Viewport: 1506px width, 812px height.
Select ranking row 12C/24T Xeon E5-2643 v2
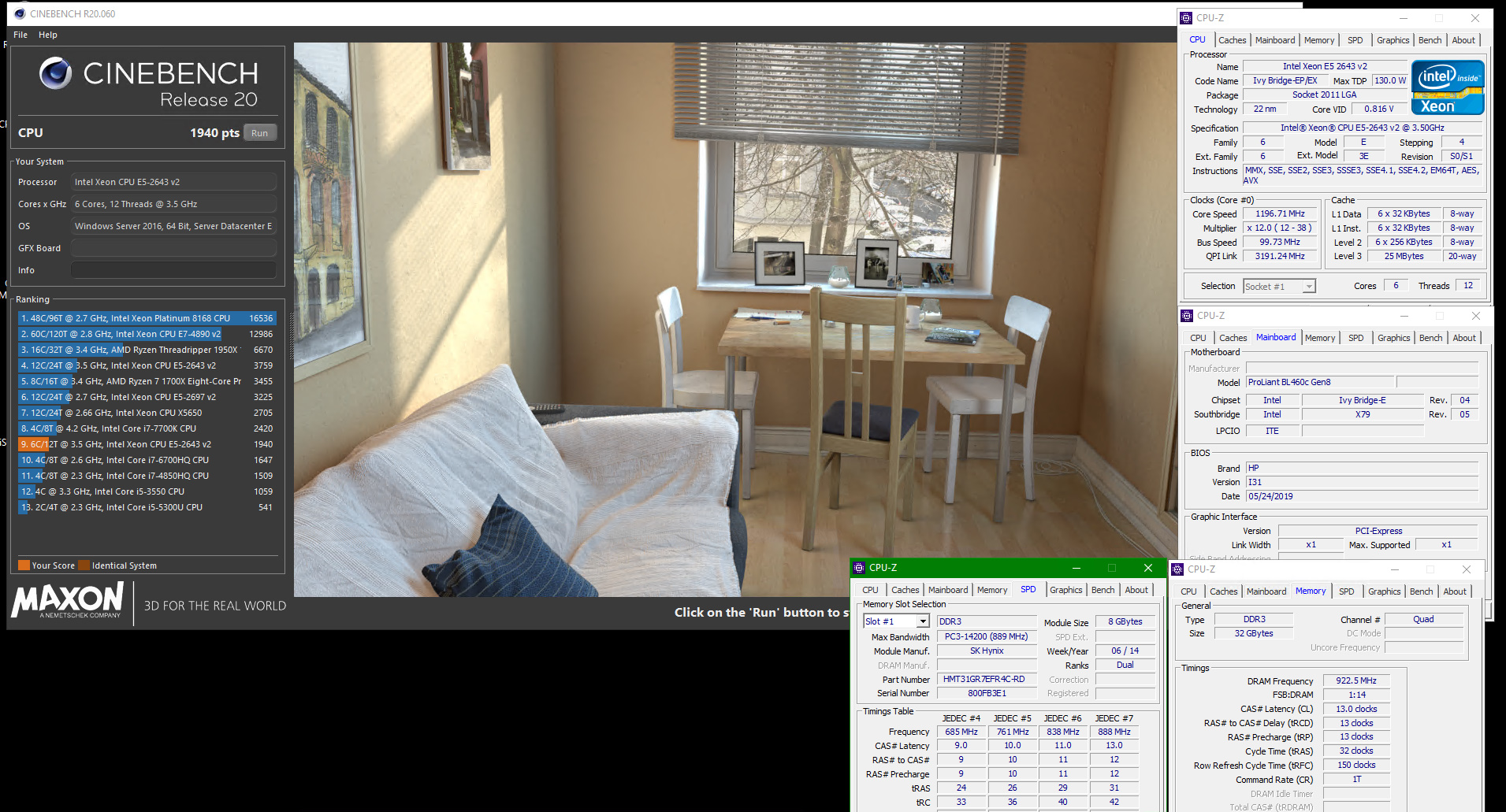pyautogui.click(x=147, y=365)
